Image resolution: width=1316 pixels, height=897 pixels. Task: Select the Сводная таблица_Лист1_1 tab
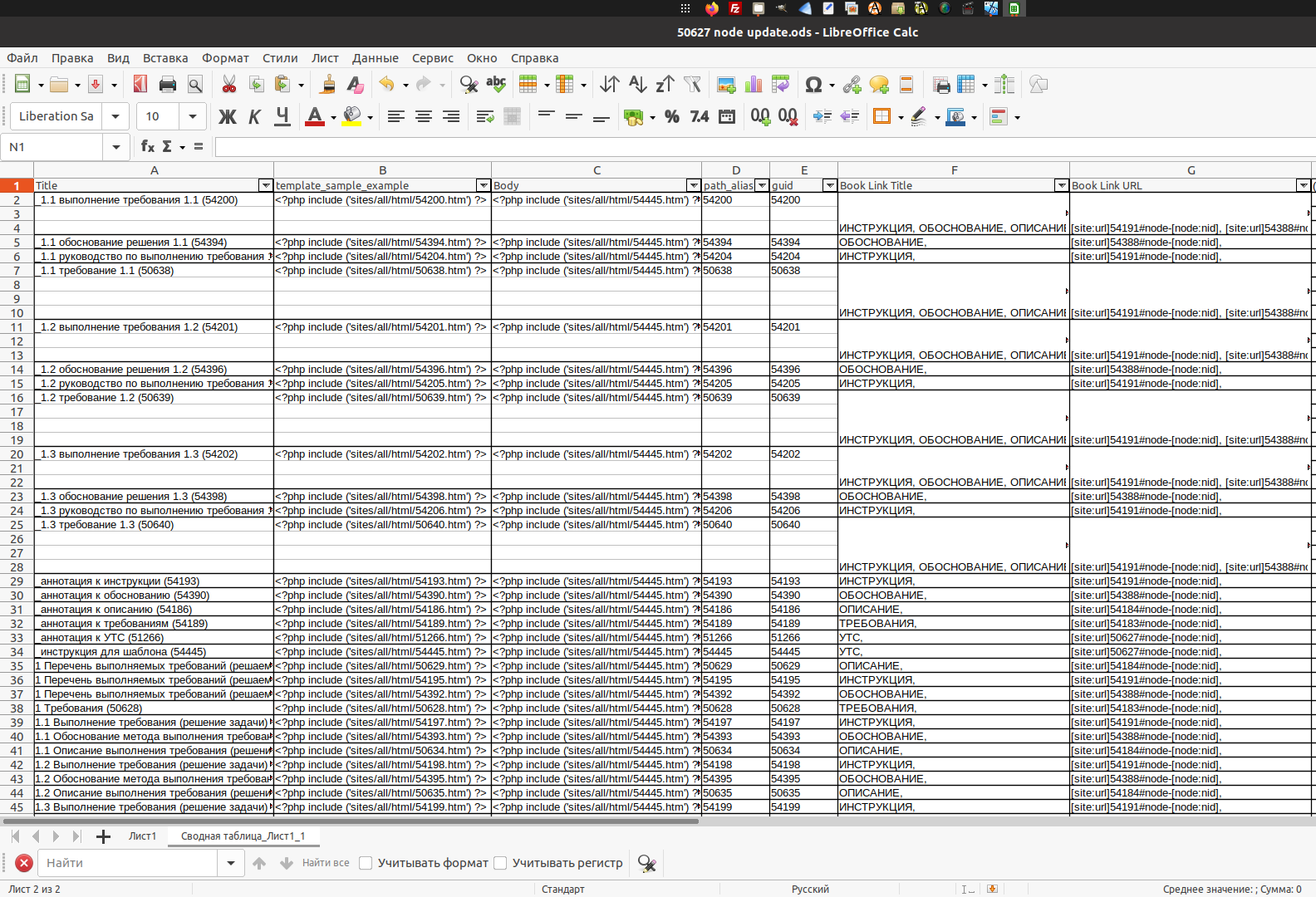coord(243,836)
